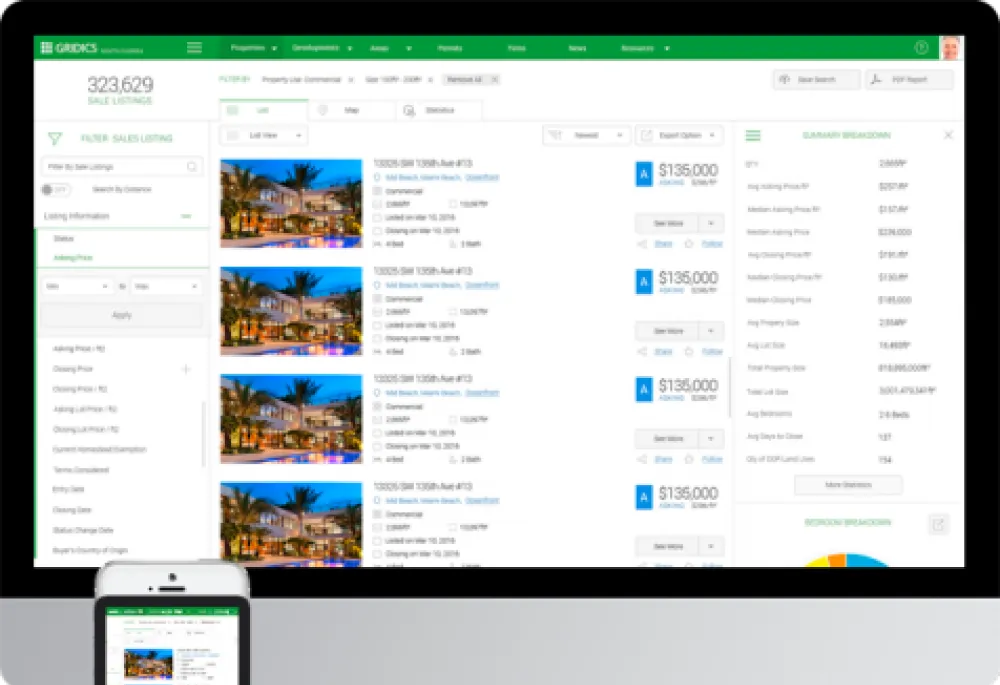Screen dimensions: 1000x685
Task: Click the help icon in green header
Action: pyautogui.click(x=921, y=48)
